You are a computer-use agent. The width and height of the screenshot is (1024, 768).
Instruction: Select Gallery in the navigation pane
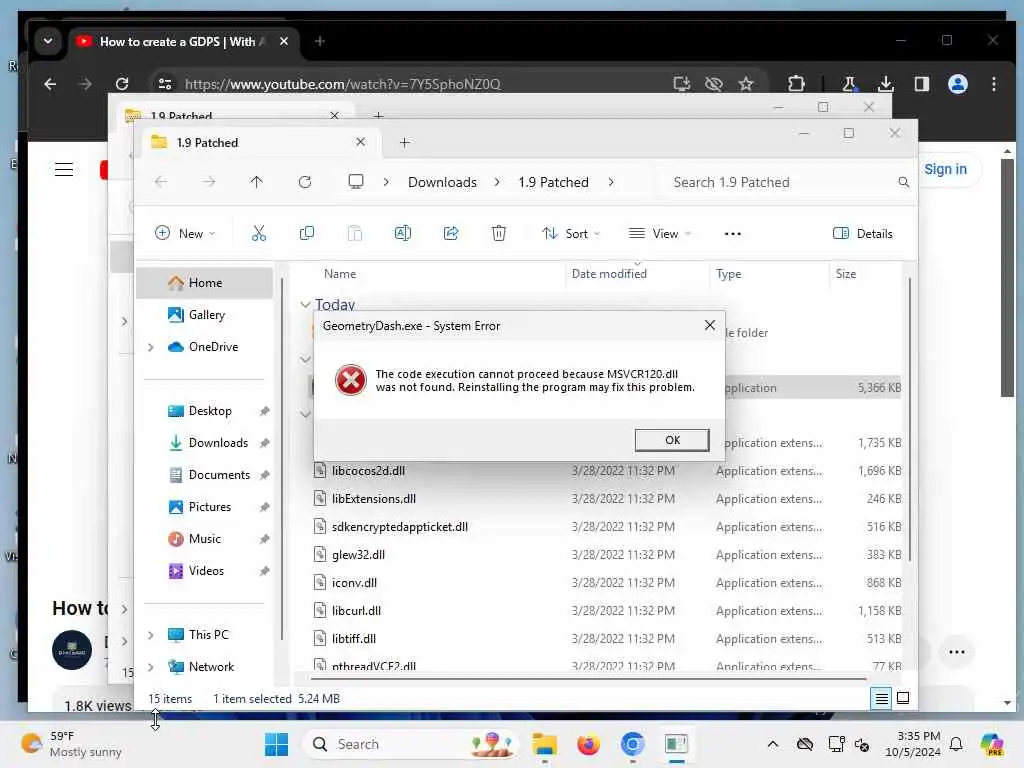pyautogui.click(x=204, y=315)
